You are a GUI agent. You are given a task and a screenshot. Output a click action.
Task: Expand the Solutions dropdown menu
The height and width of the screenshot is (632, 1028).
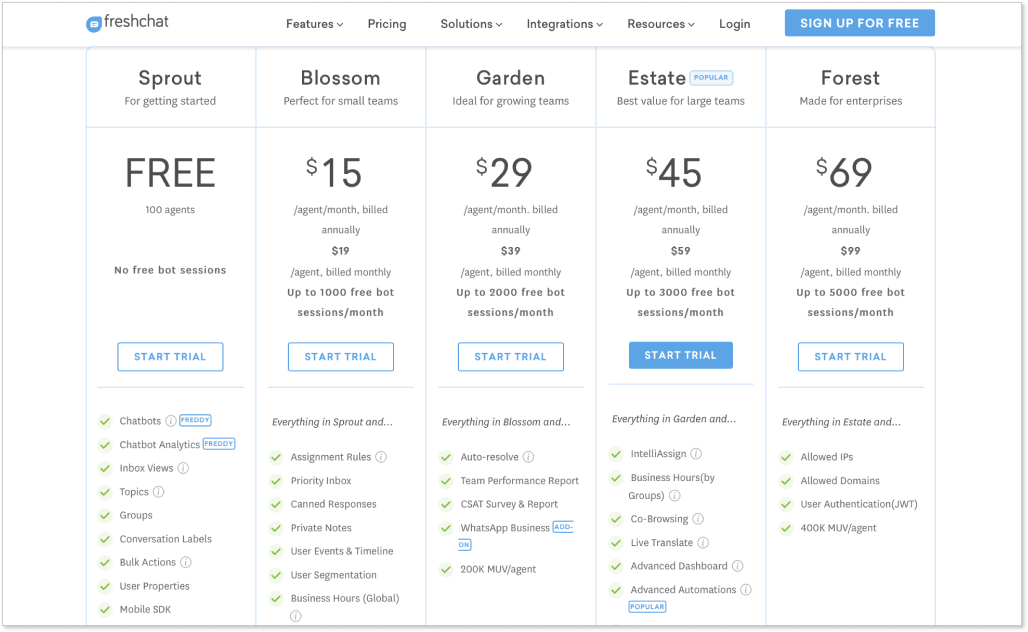(471, 24)
